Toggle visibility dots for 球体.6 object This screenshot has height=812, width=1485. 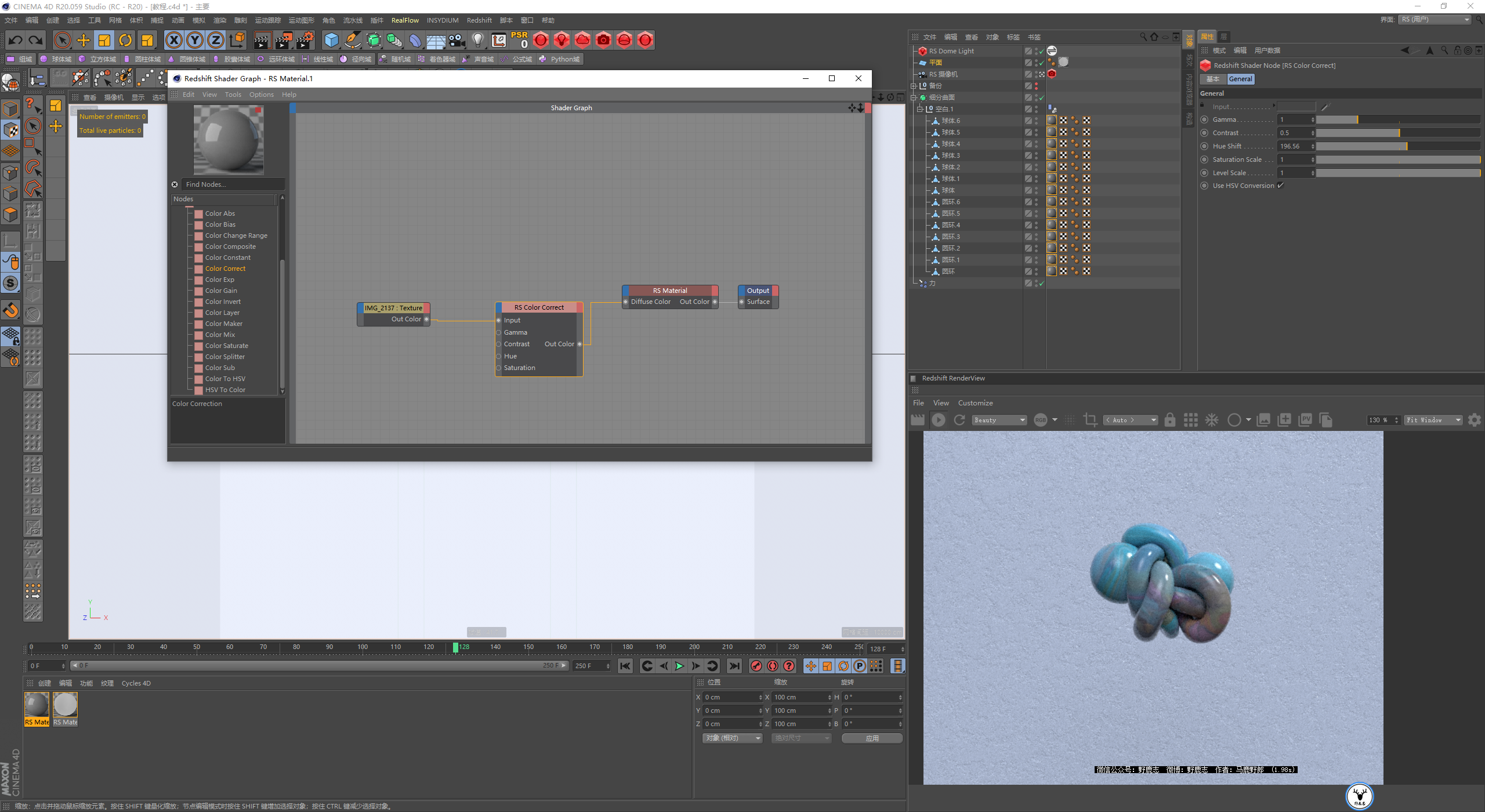1036,121
